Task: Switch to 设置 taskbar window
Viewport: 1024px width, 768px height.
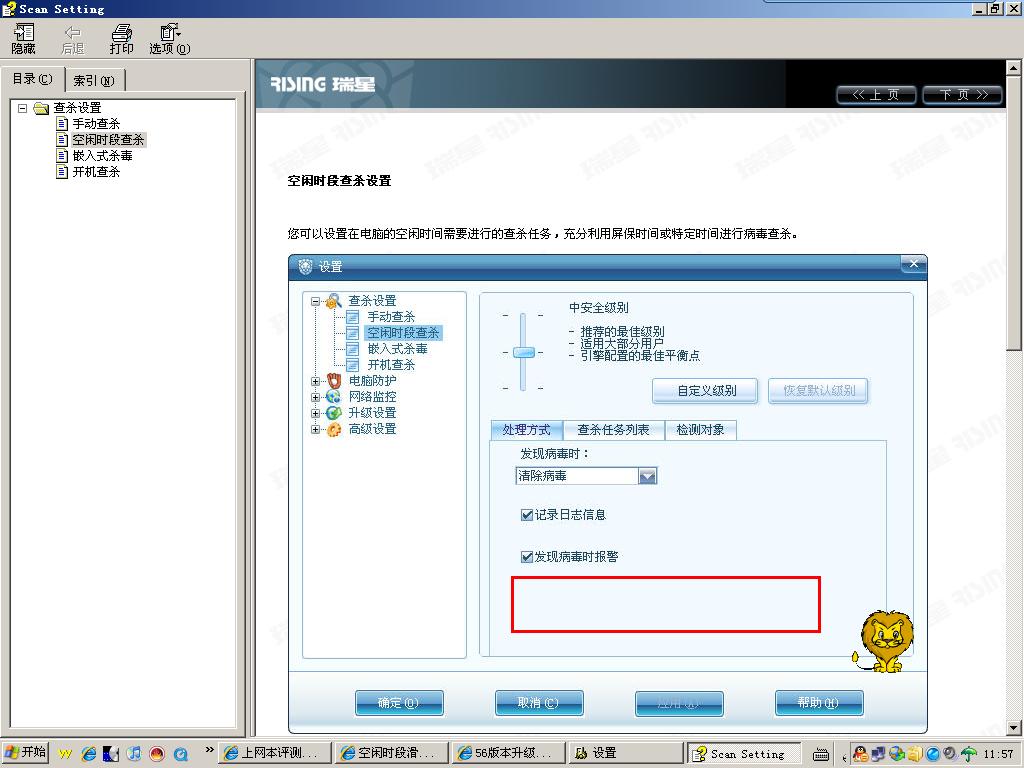Action: tap(626, 753)
